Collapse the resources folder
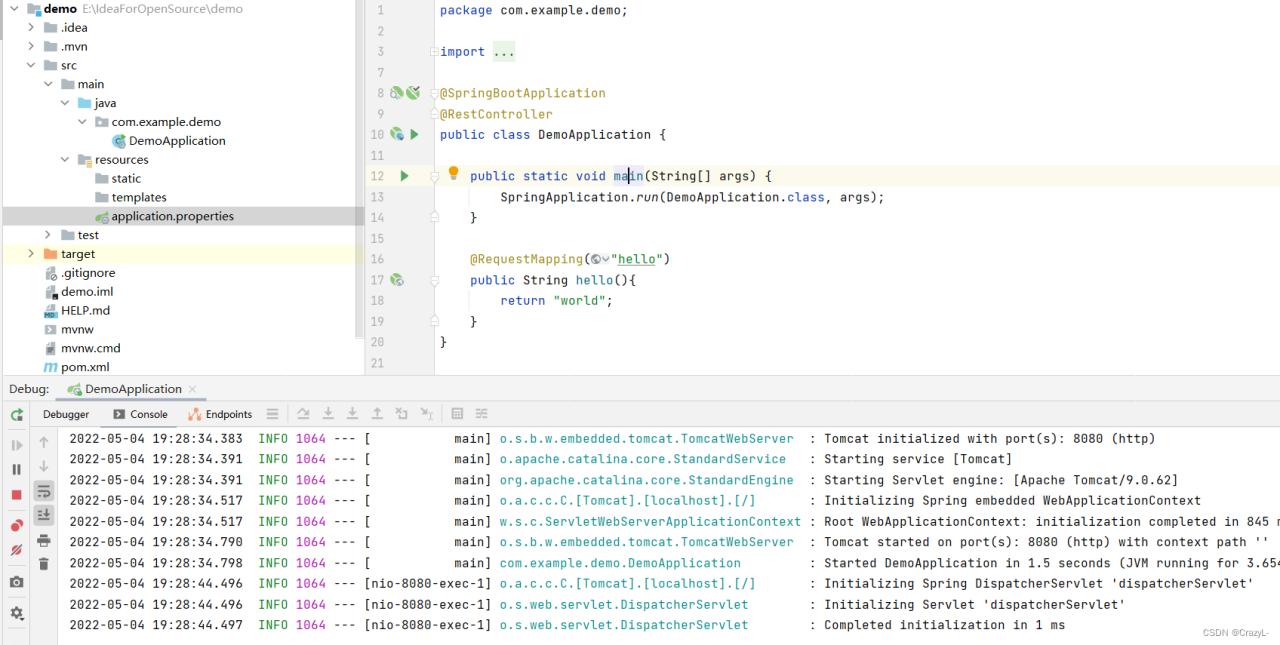Image resolution: width=1280 pixels, height=645 pixels. (64, 160)
